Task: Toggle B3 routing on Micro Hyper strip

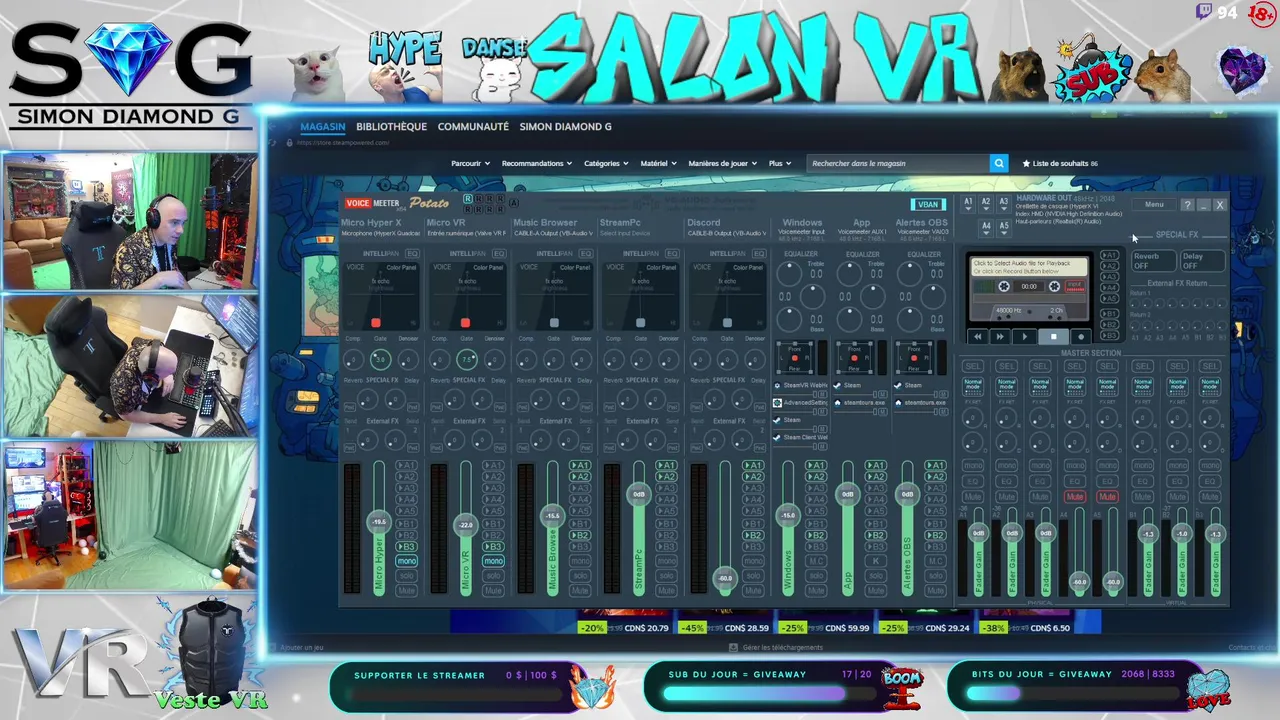Action: click(x=406, y=547)
